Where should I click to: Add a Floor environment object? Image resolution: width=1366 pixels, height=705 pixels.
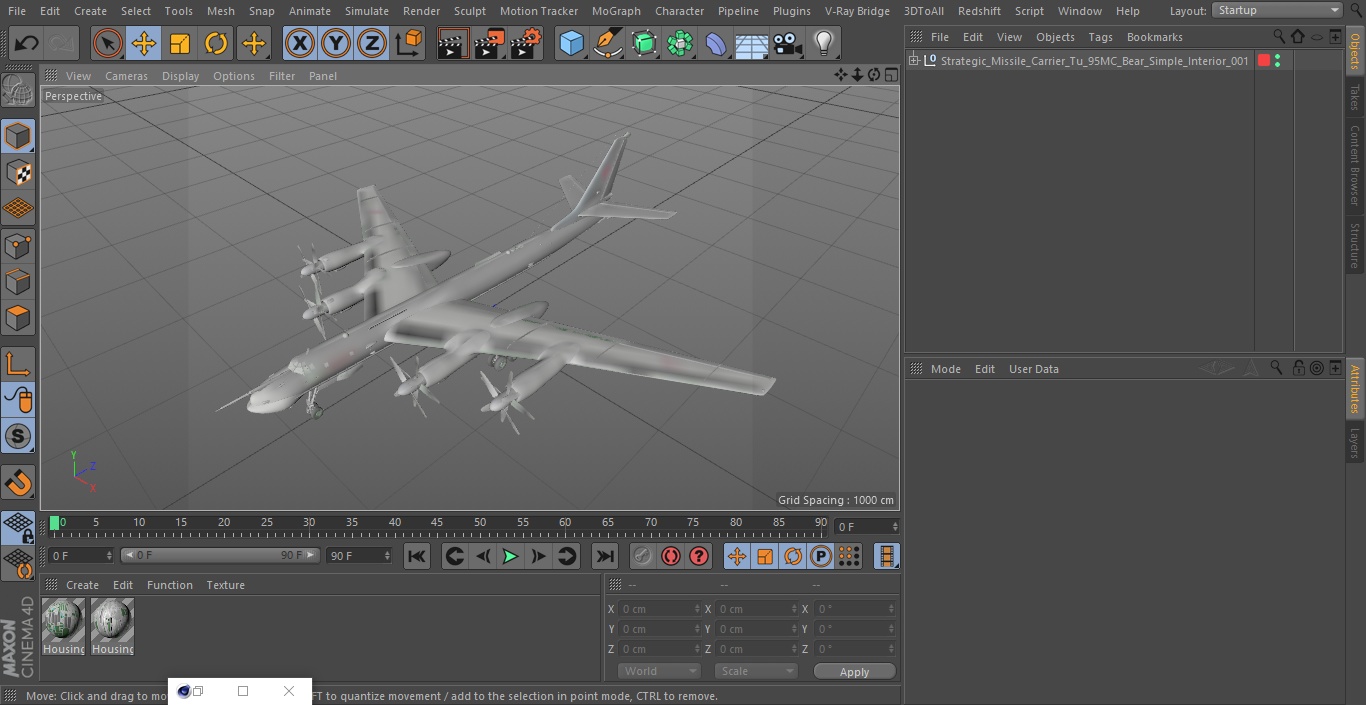tap(752, 43)
